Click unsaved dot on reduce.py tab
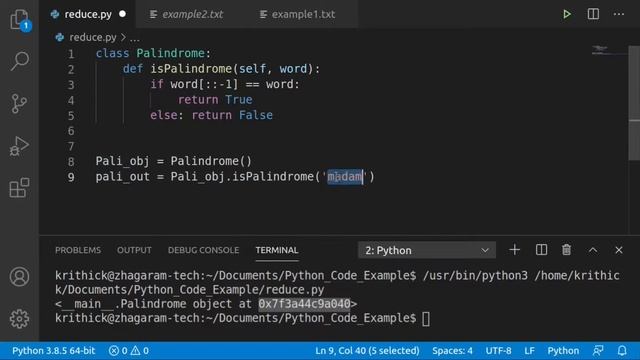 tap(122, 14)
